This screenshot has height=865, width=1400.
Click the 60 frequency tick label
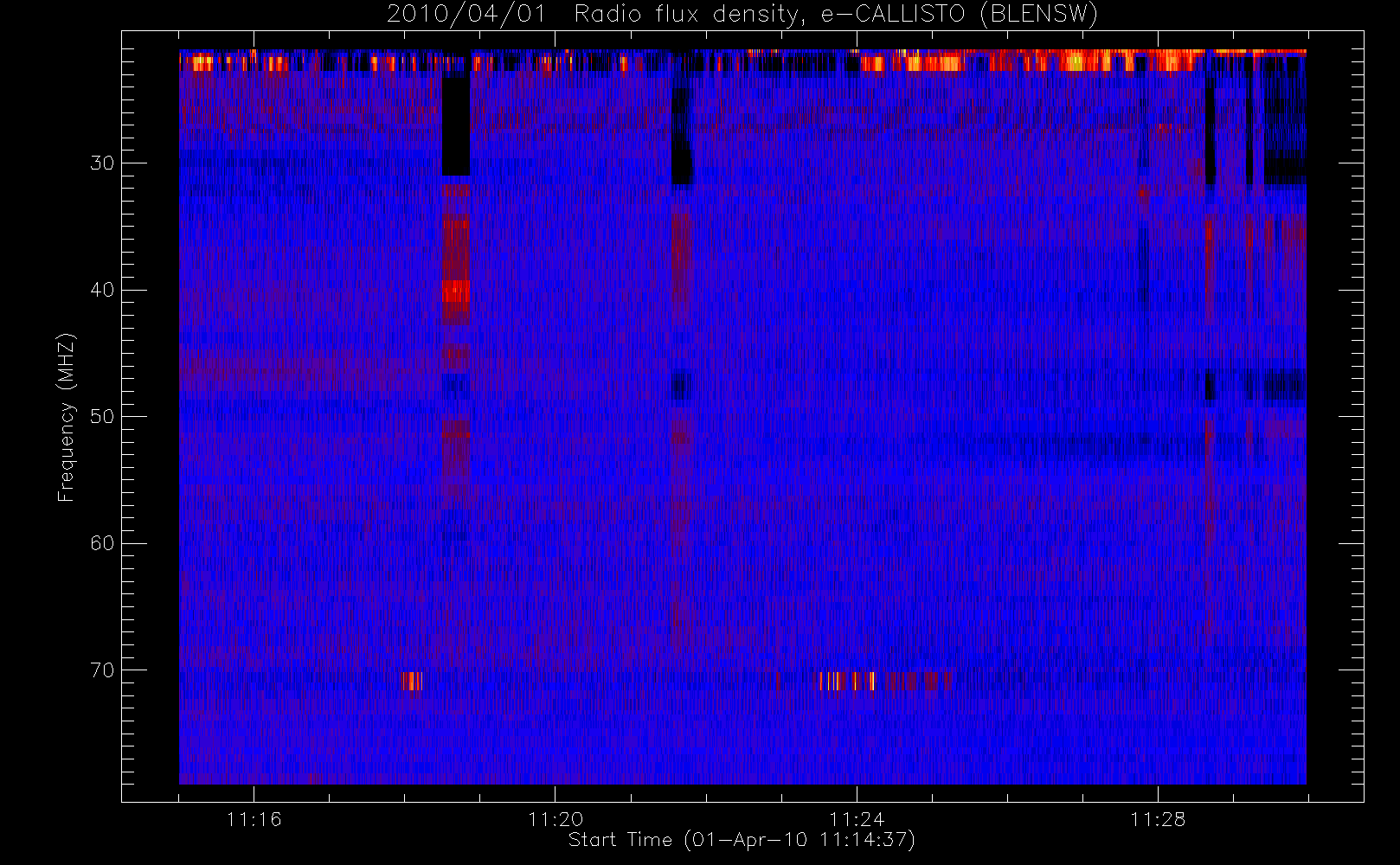click(x=102, y=543)
